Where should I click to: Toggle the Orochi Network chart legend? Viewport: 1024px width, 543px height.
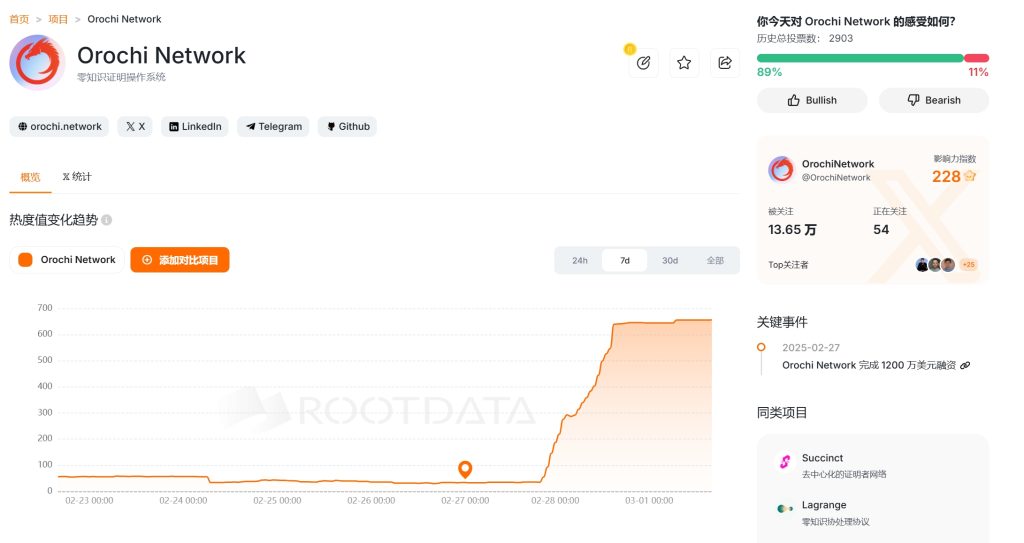(67, 259)
